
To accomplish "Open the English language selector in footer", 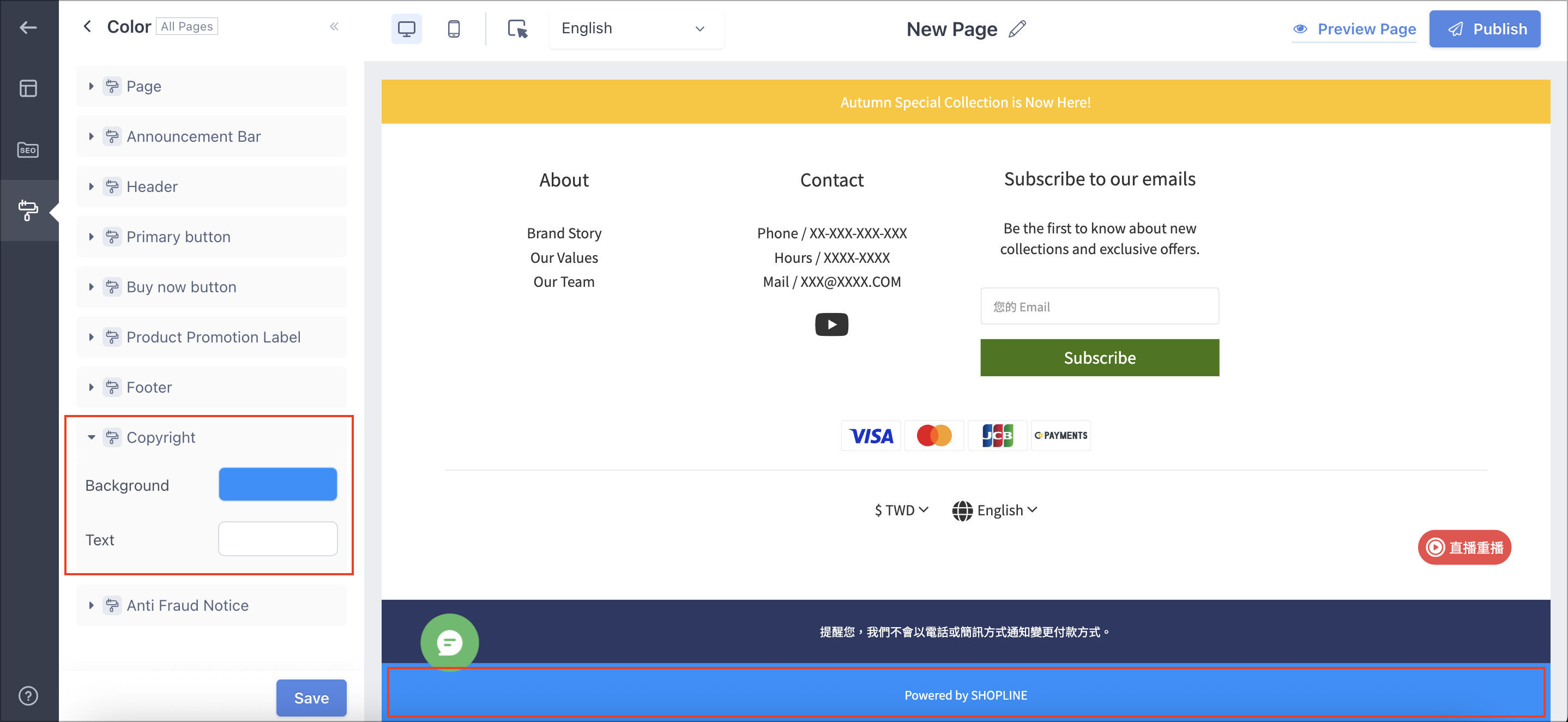I will point(994,510).
